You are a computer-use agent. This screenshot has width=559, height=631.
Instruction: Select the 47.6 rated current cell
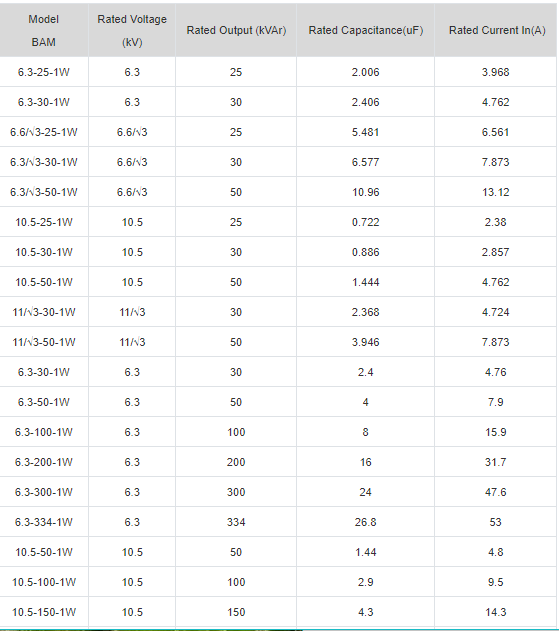(495, 492)
